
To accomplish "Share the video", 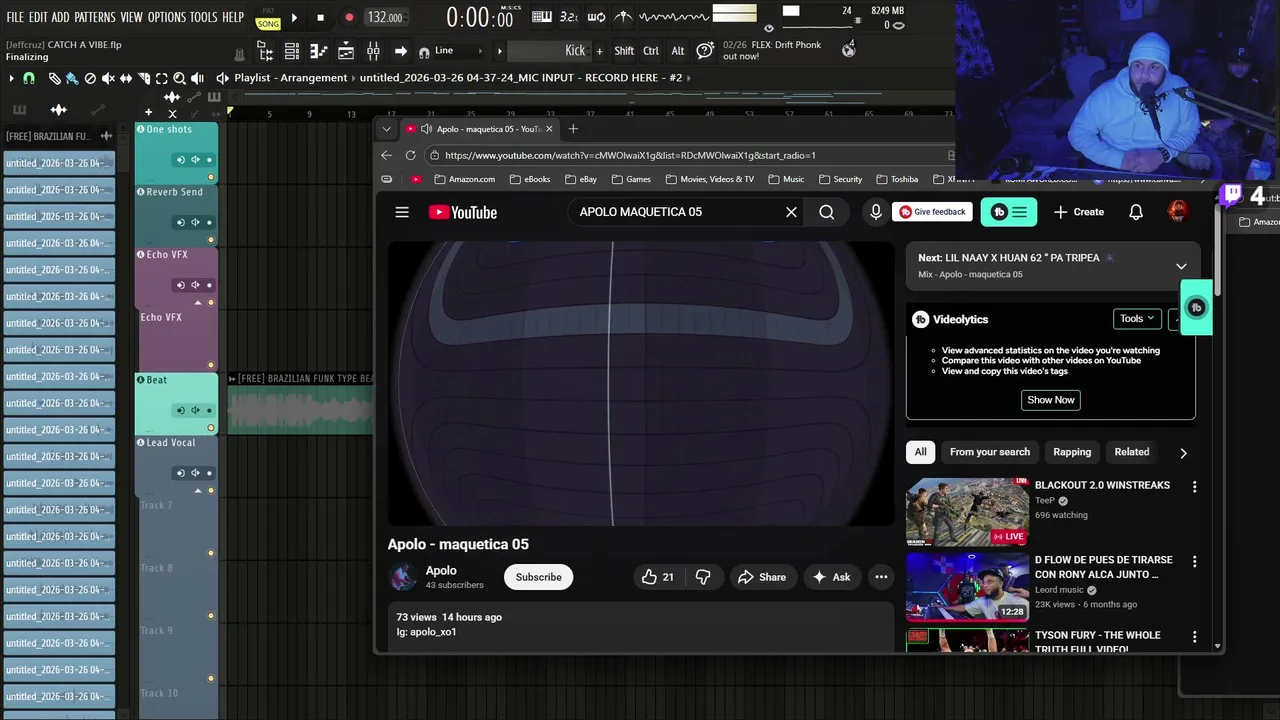I will coord(762,577).
